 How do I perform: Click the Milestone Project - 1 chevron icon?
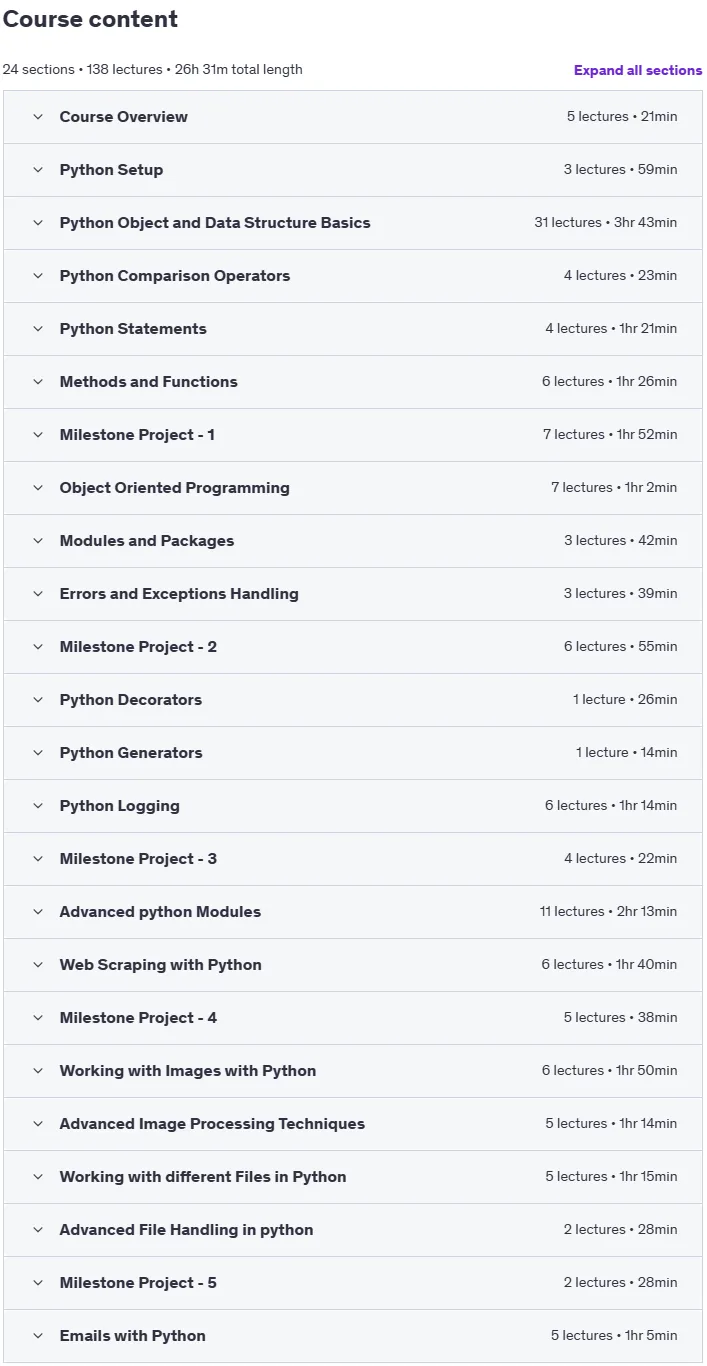click(38, 435)
